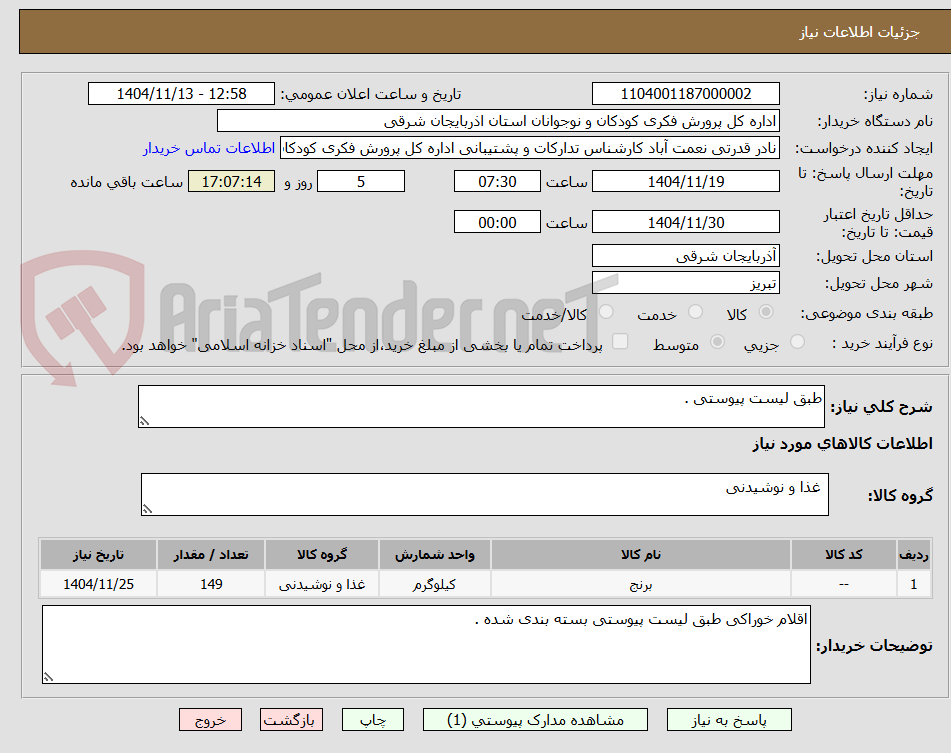Click the remaining time field 17:07:14
This screenshot has width=951, height=753.
point(232,181)
